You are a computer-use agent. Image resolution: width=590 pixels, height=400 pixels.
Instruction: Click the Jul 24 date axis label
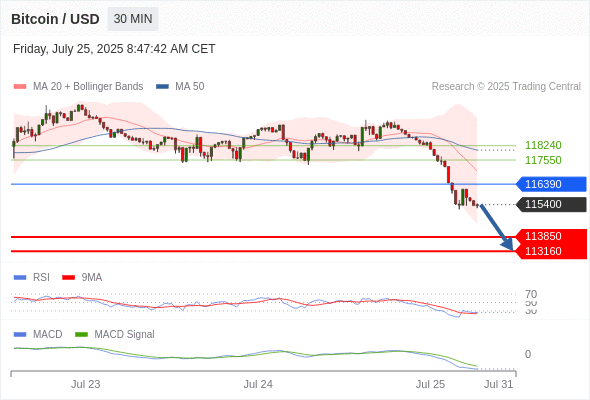[x=258, y=384]
